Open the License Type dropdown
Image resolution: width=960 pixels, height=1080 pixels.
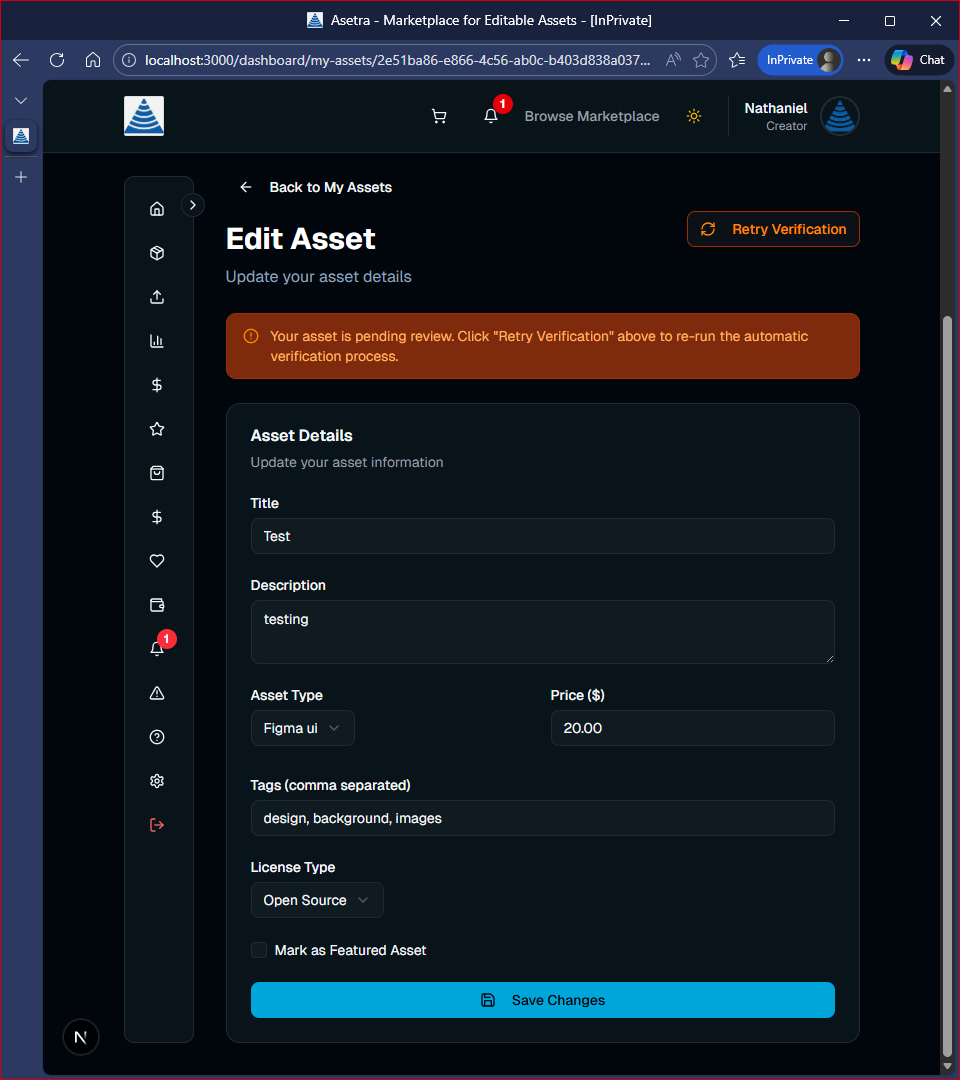316,900
